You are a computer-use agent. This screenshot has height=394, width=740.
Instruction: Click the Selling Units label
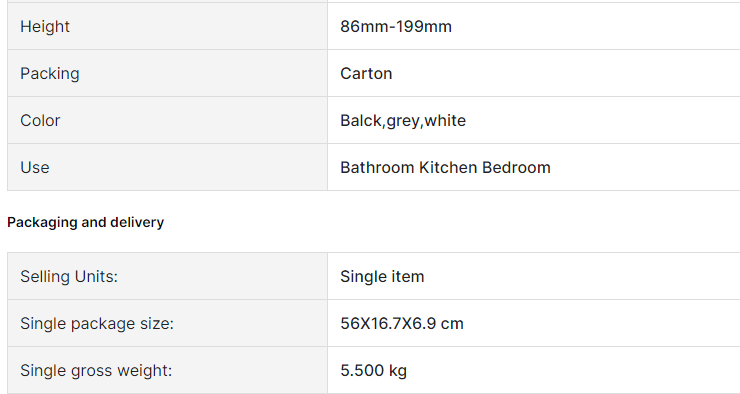pyautogui.click(x=69, y=277)
